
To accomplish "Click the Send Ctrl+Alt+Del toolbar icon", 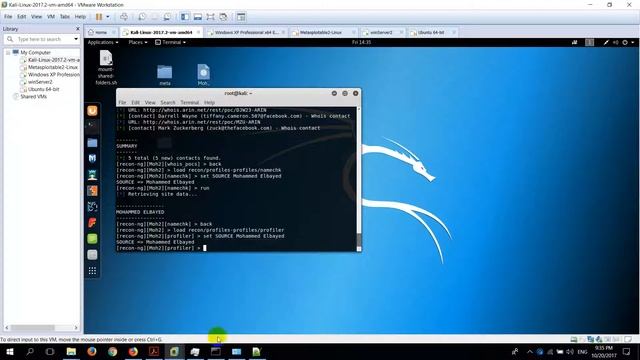I will click(x=124, y=17).
